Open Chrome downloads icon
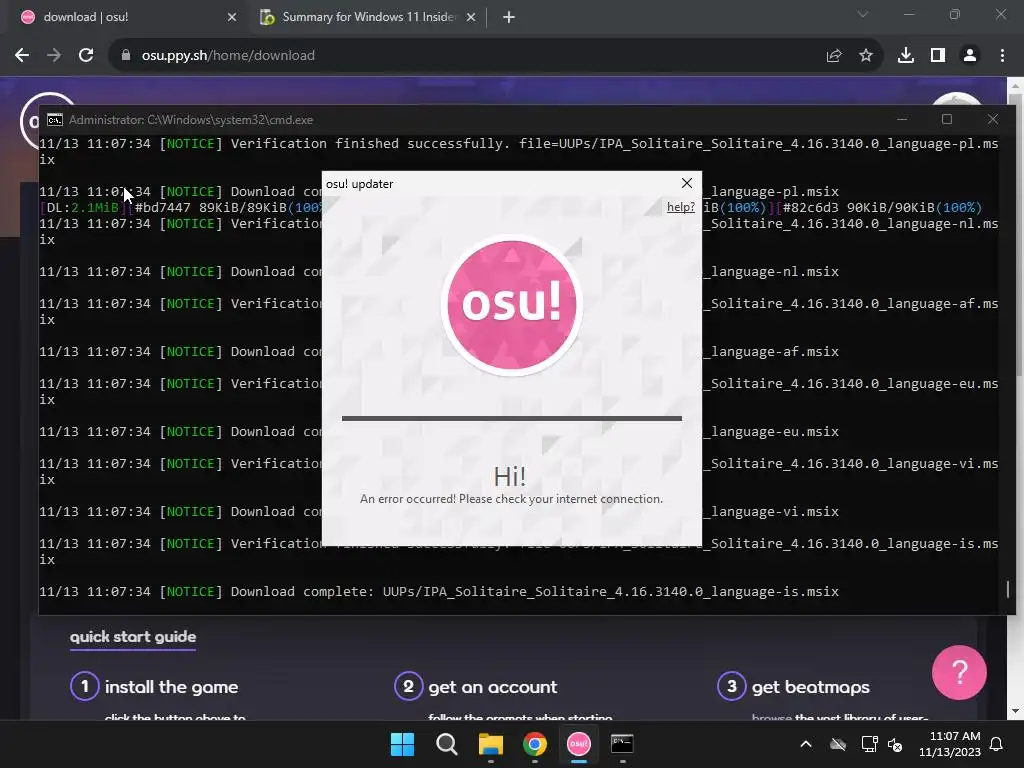 [906, 56]
